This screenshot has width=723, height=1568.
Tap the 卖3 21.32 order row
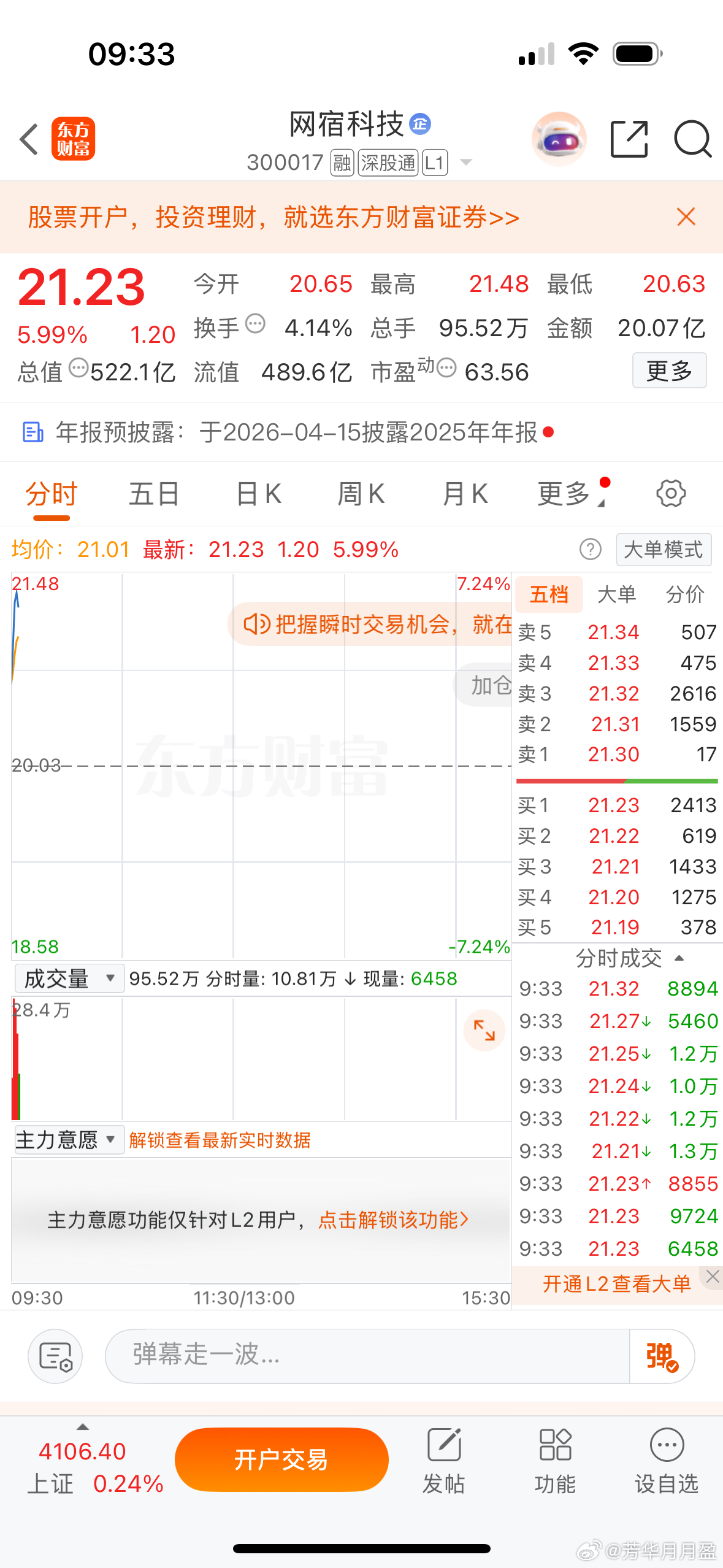point(617,694)
